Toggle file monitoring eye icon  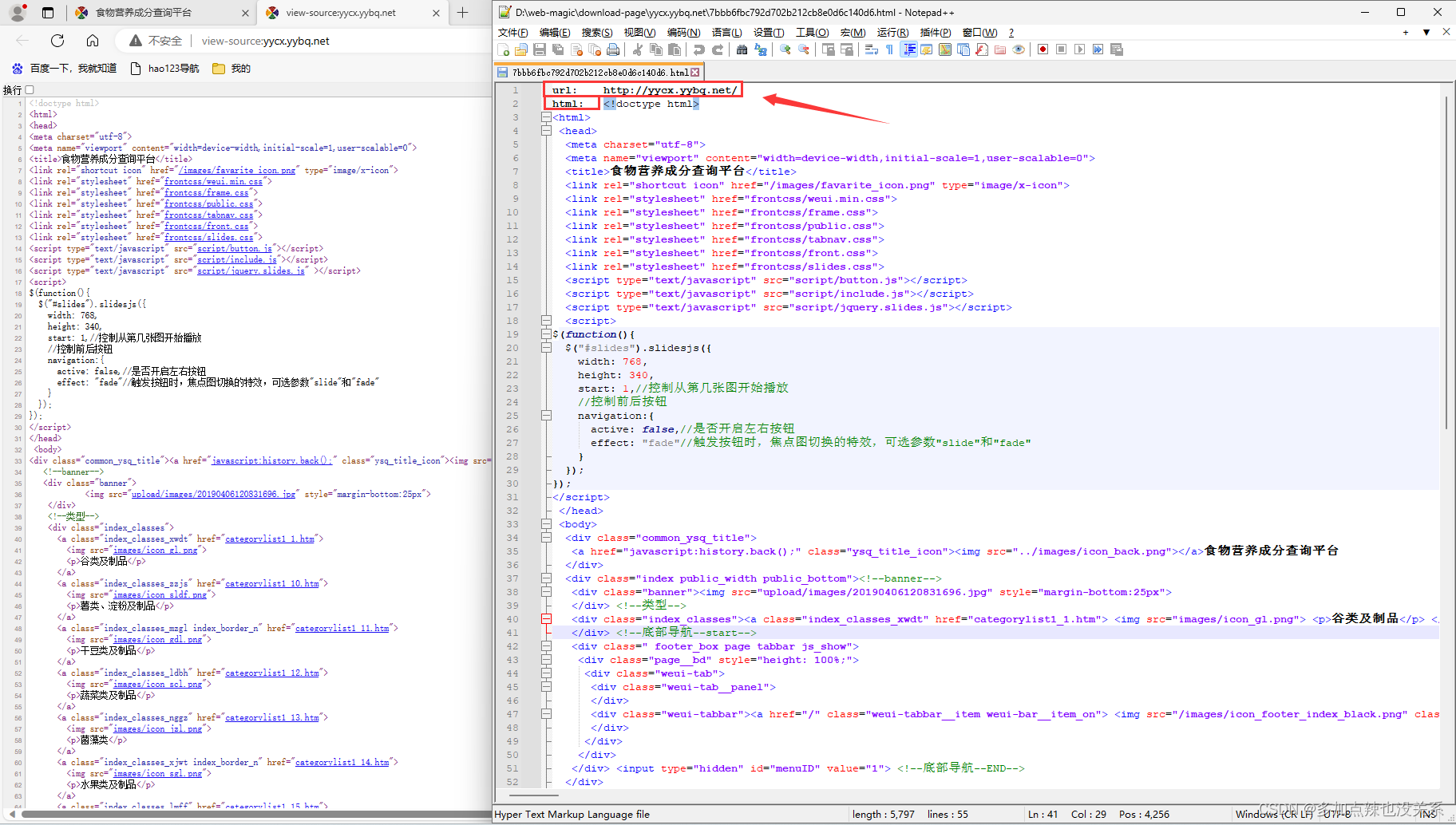point(1019,49)
